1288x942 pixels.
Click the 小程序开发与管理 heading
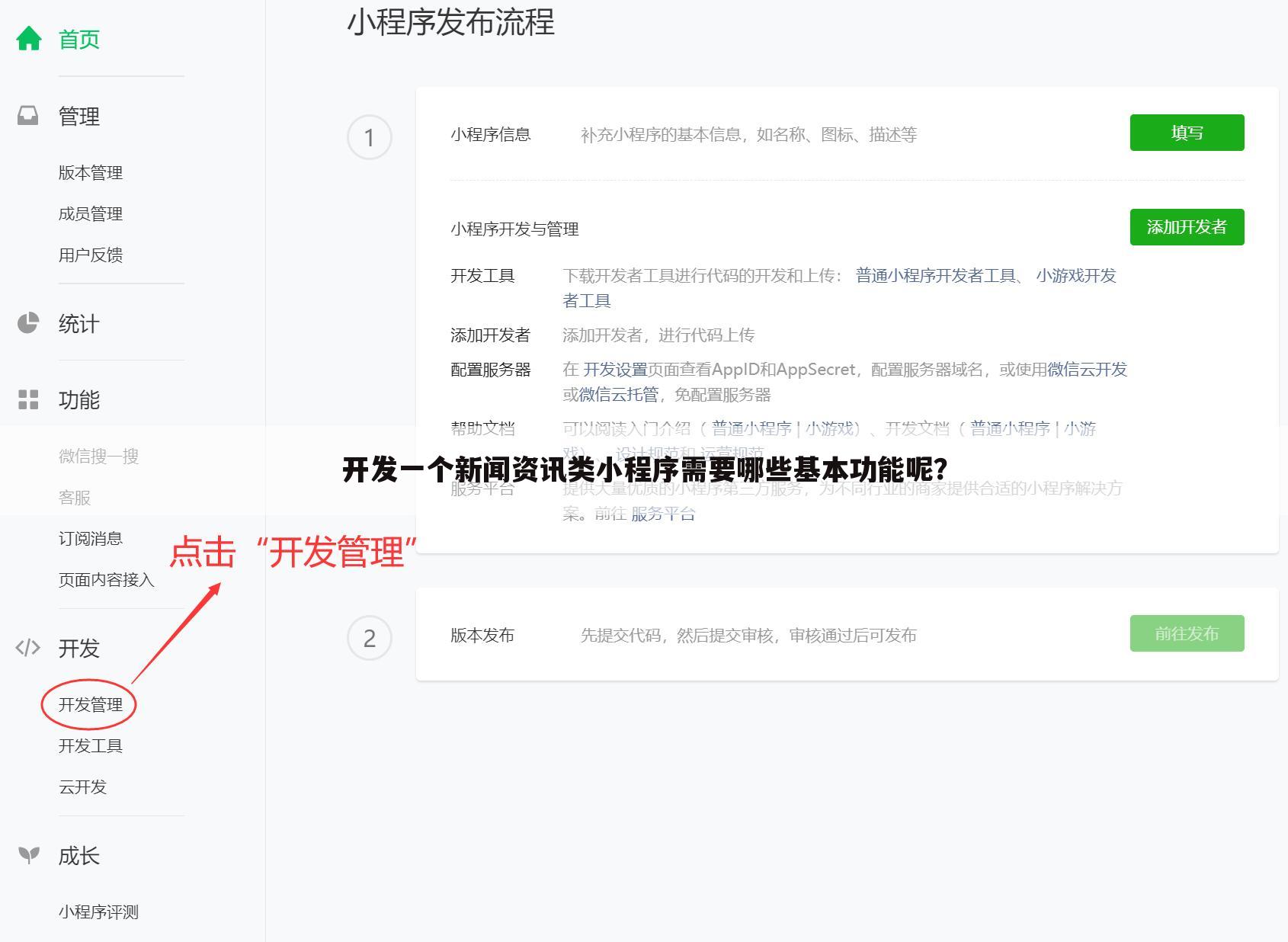(514, 229)
